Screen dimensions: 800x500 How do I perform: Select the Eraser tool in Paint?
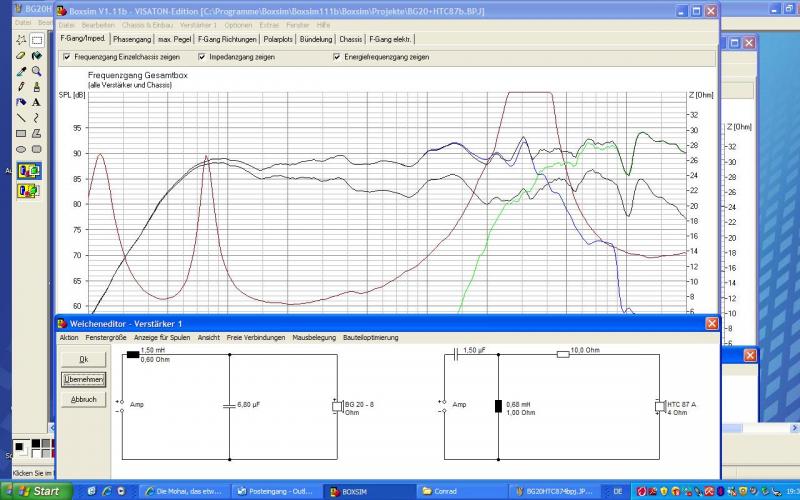tap(21, 56)
